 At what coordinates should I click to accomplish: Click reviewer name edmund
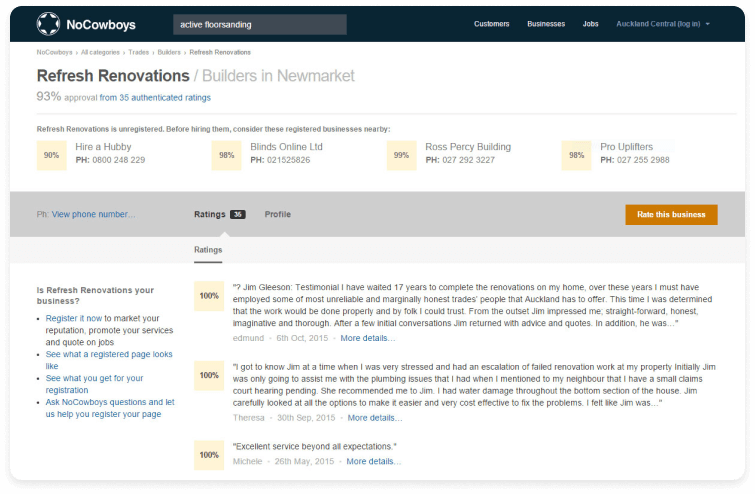coord(248,338)
